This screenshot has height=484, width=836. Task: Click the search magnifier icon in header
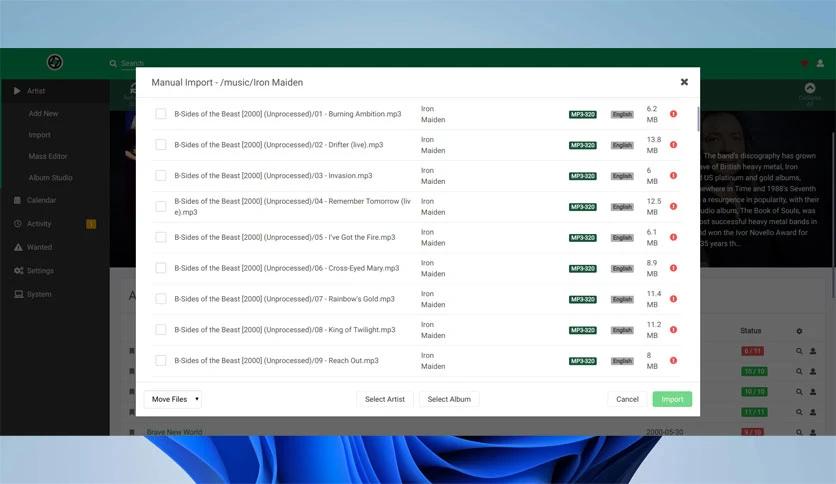coord(113,63)
